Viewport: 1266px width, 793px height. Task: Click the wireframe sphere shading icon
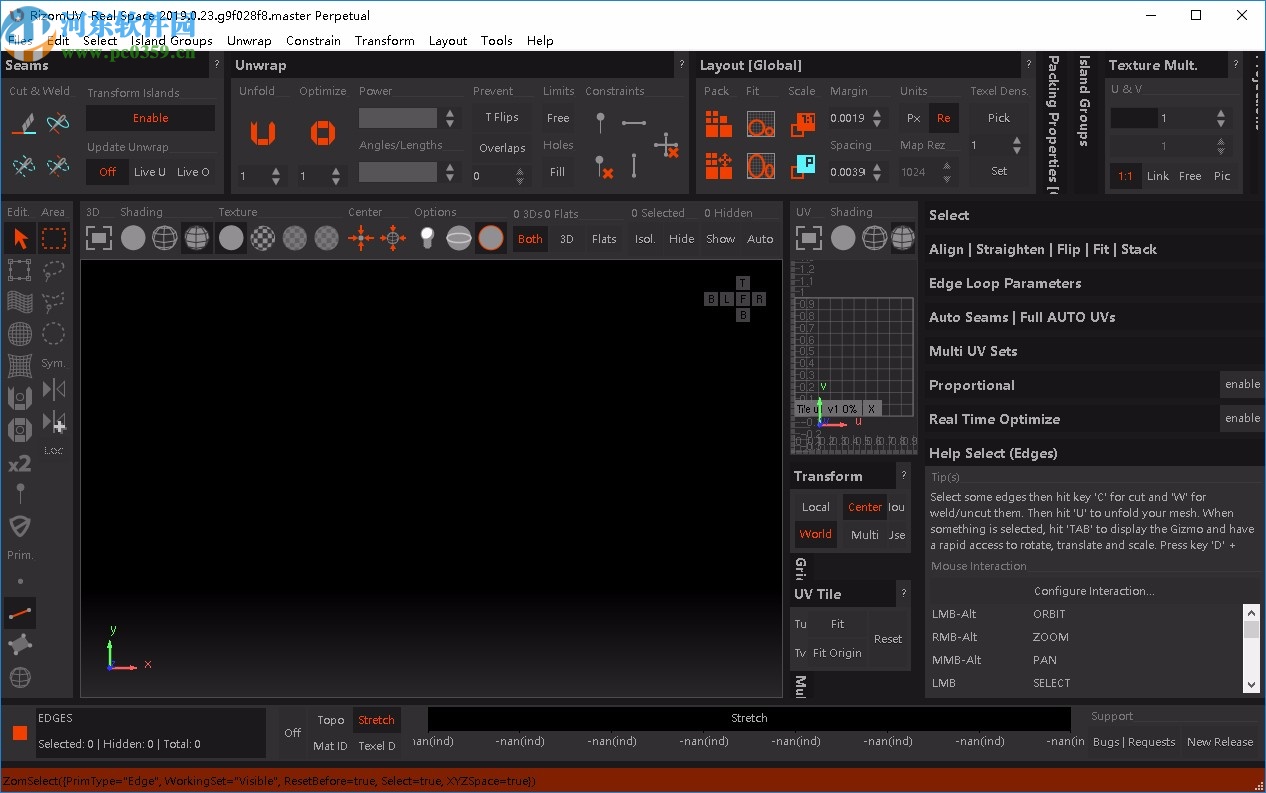(165, 237)
